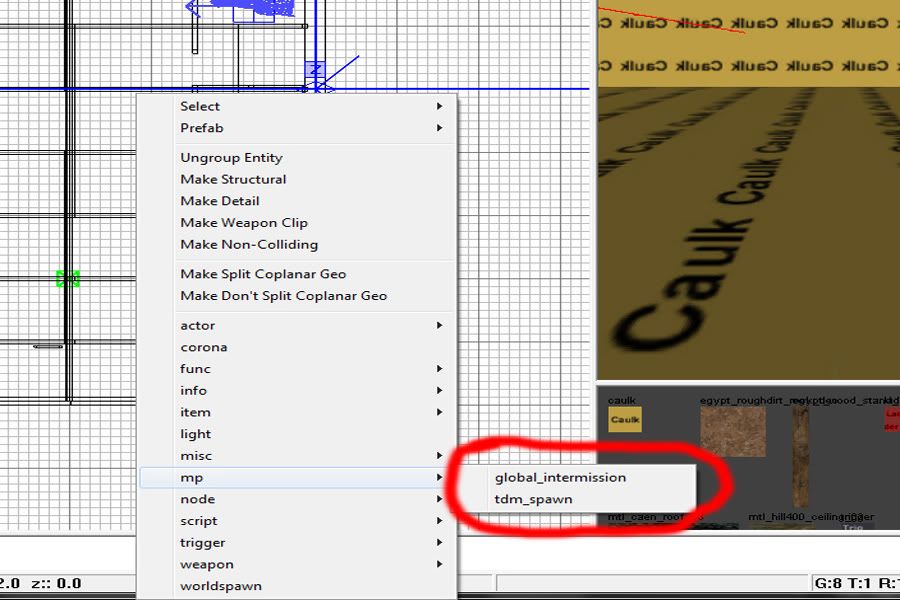Choose Make Weapon Clip

[x=244, y=223]
